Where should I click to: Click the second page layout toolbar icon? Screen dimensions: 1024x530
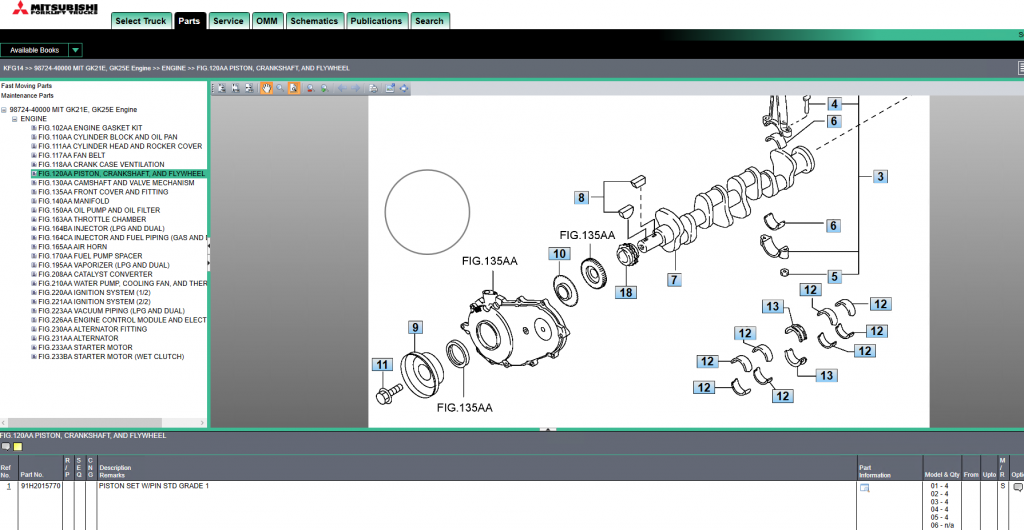235,88
